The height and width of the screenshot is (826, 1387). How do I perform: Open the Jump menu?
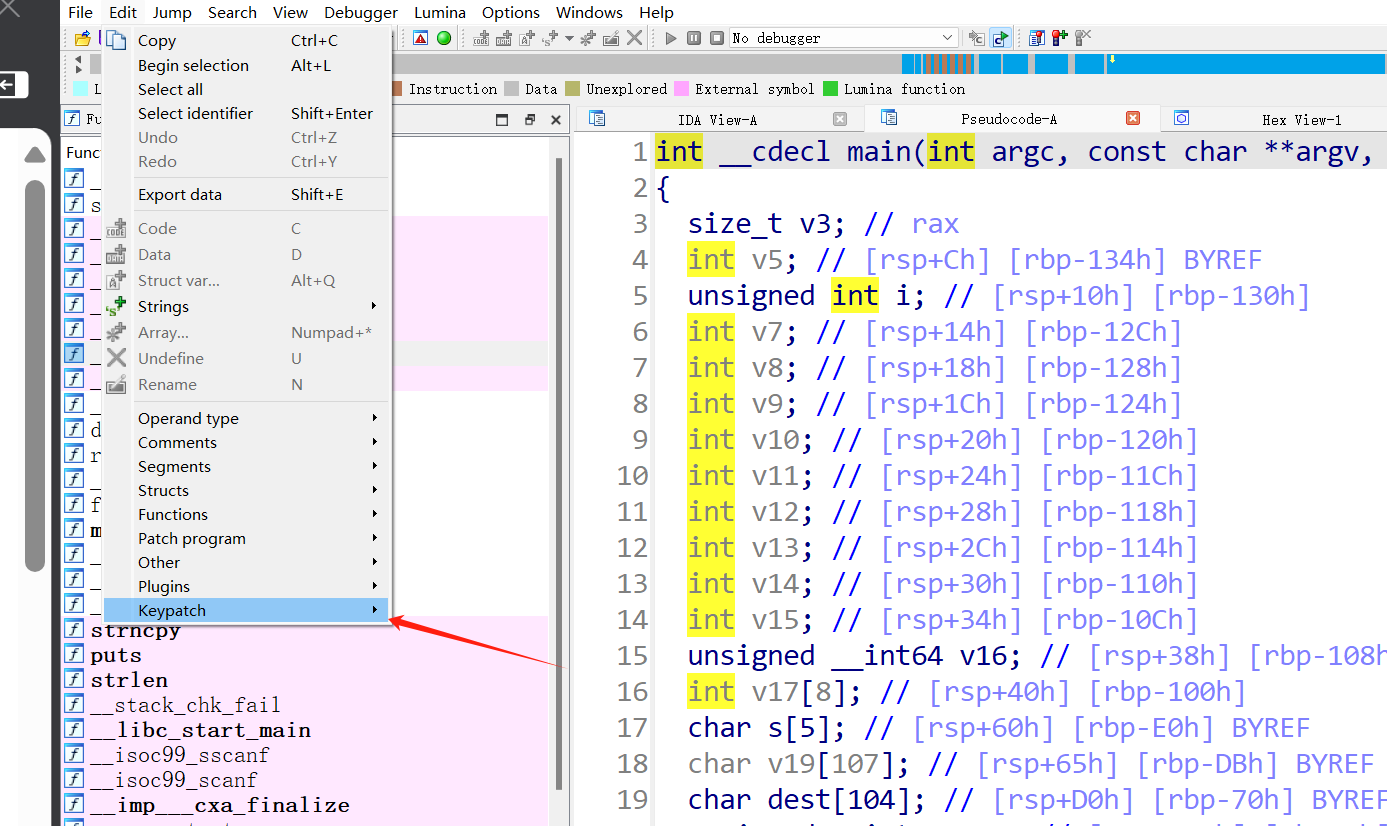point(172,13)
